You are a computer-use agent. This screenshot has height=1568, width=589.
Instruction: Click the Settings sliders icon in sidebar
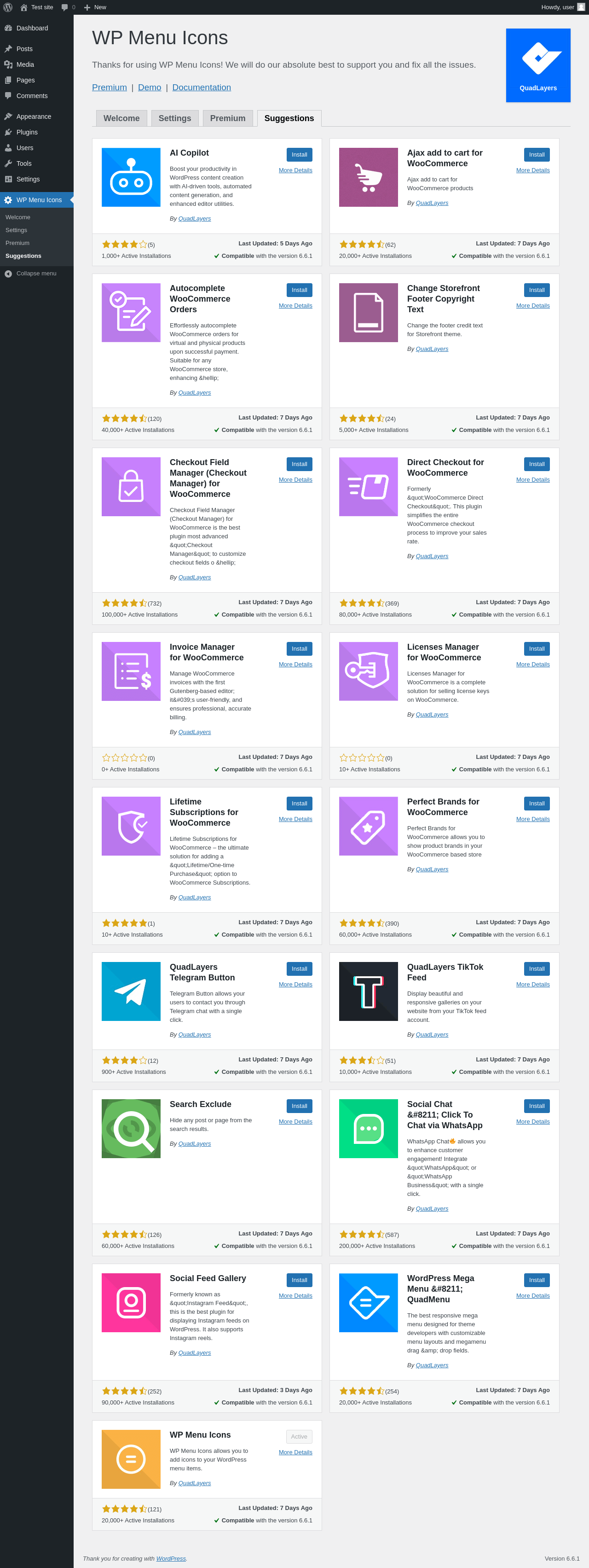coord(8,179)
